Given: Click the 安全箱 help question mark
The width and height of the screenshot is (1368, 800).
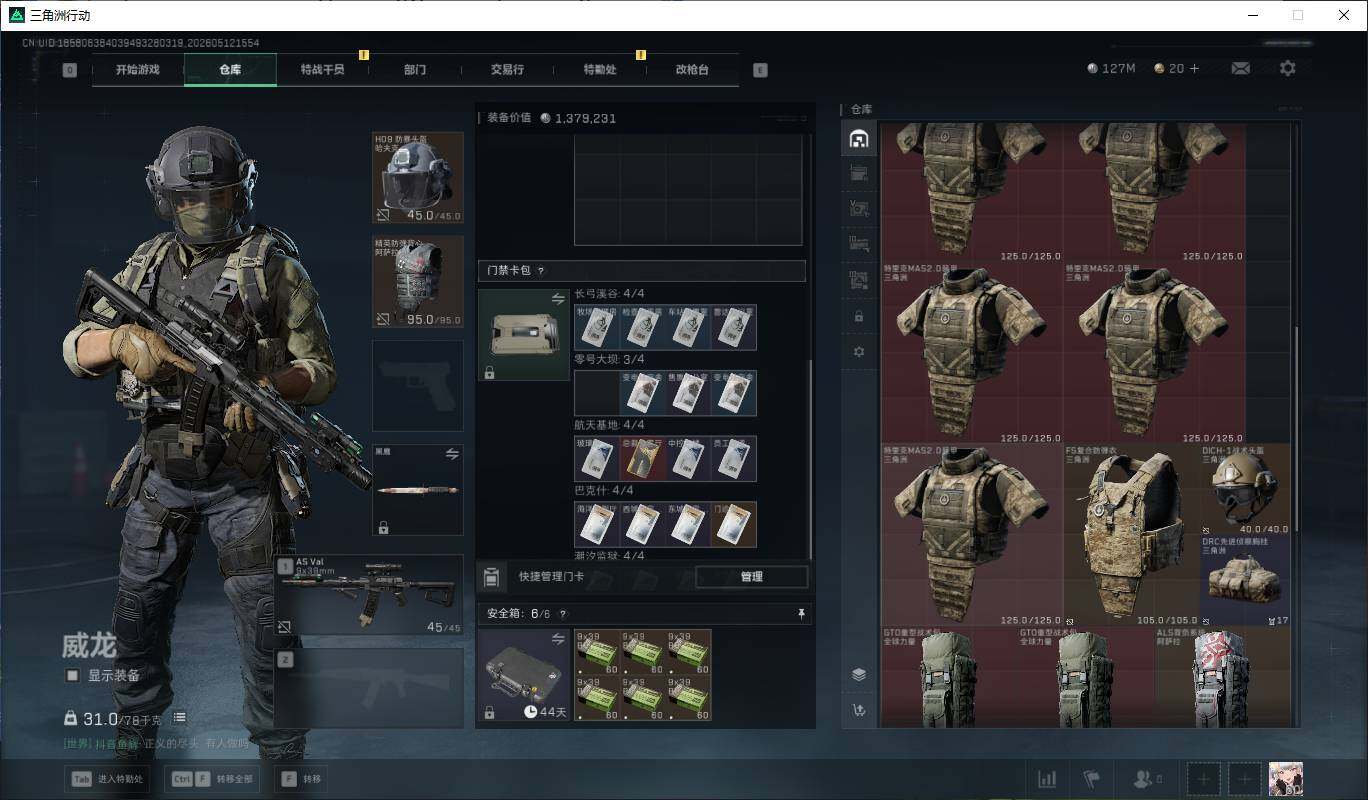Looking at the screenshot, I should [562, 614].
